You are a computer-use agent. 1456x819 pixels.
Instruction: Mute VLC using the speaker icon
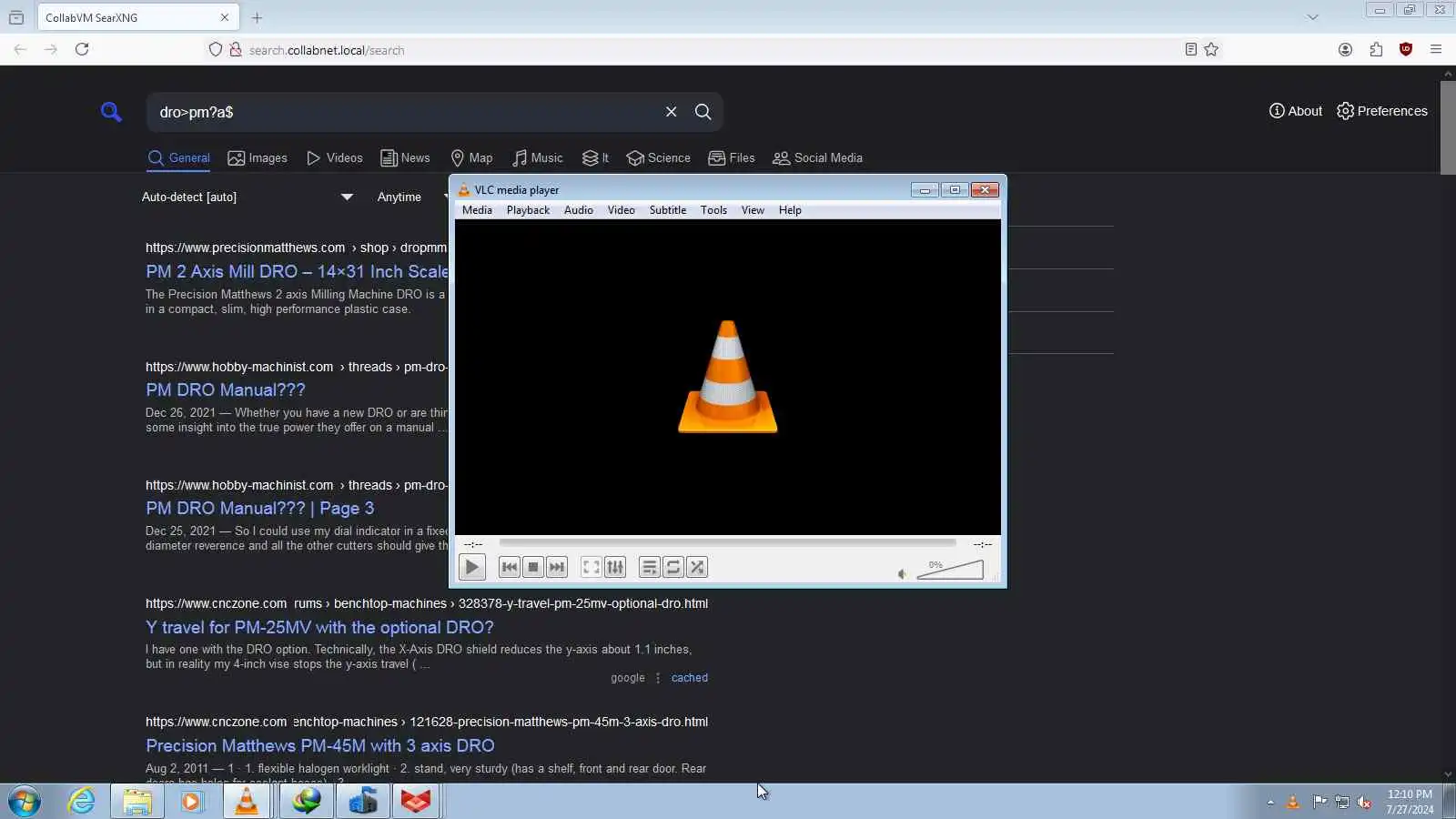[902, 573]
